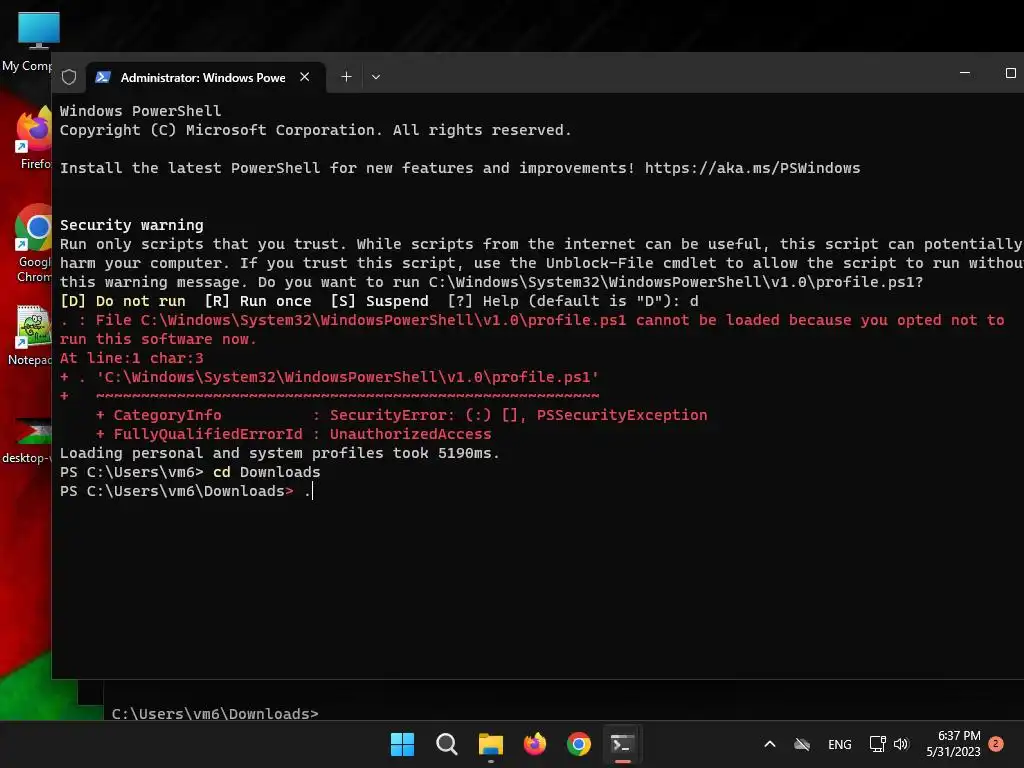Click the '[?] Help' option text

(x=483, y=301)
